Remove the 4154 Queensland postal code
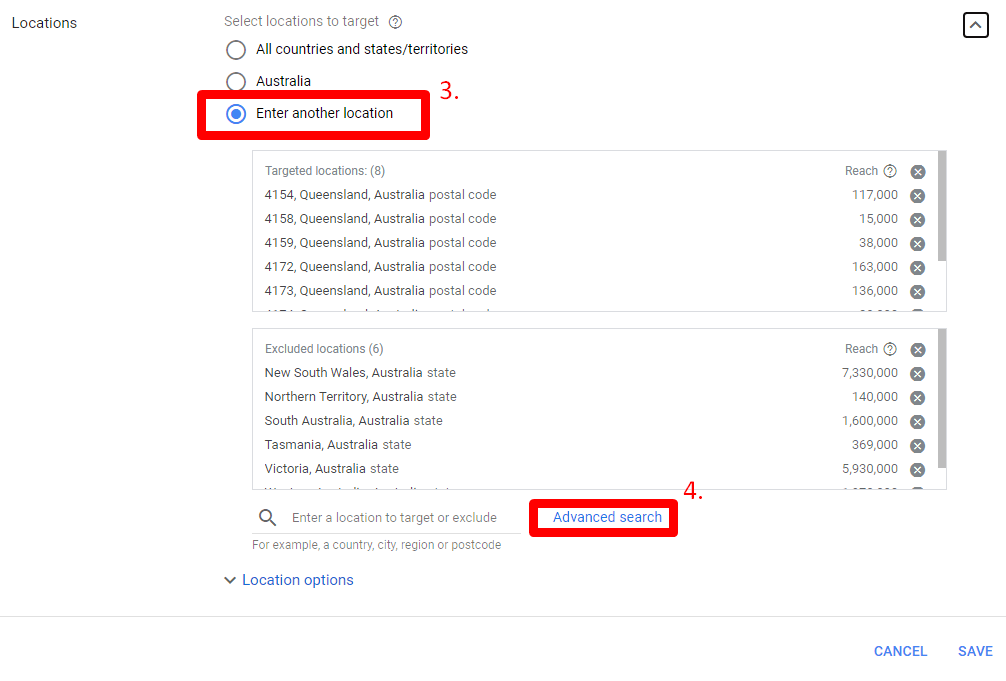 point(918,195)
